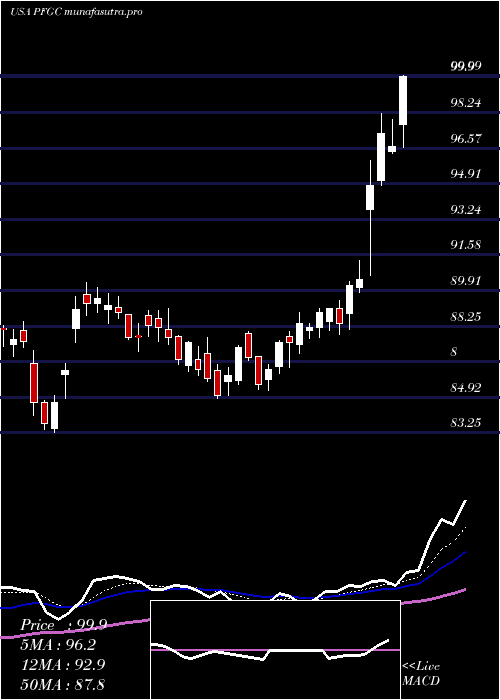Click the 'Price : 99.9' readout
Image resolution: width=500 pixels, height=700 pixels.
coord(63,625)
